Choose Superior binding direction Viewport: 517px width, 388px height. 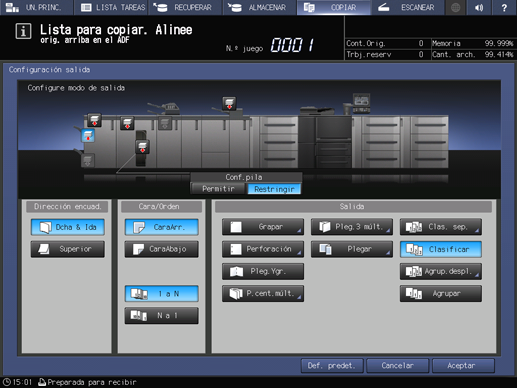(68, 249)
